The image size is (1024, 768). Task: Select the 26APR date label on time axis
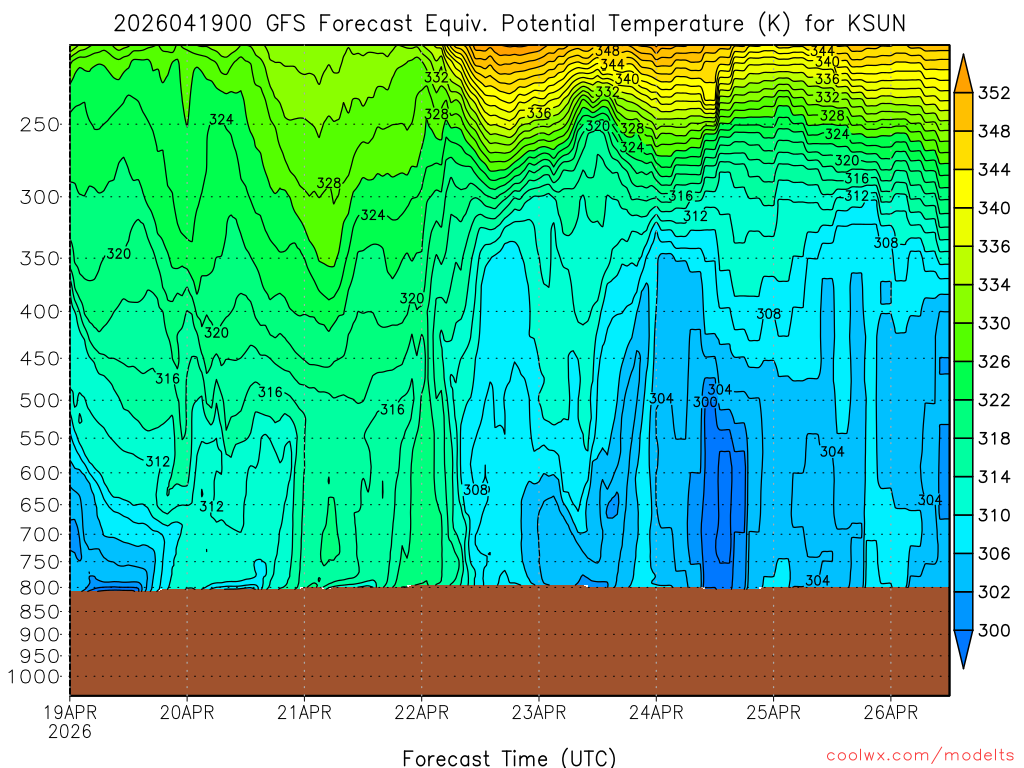(891, 712)
